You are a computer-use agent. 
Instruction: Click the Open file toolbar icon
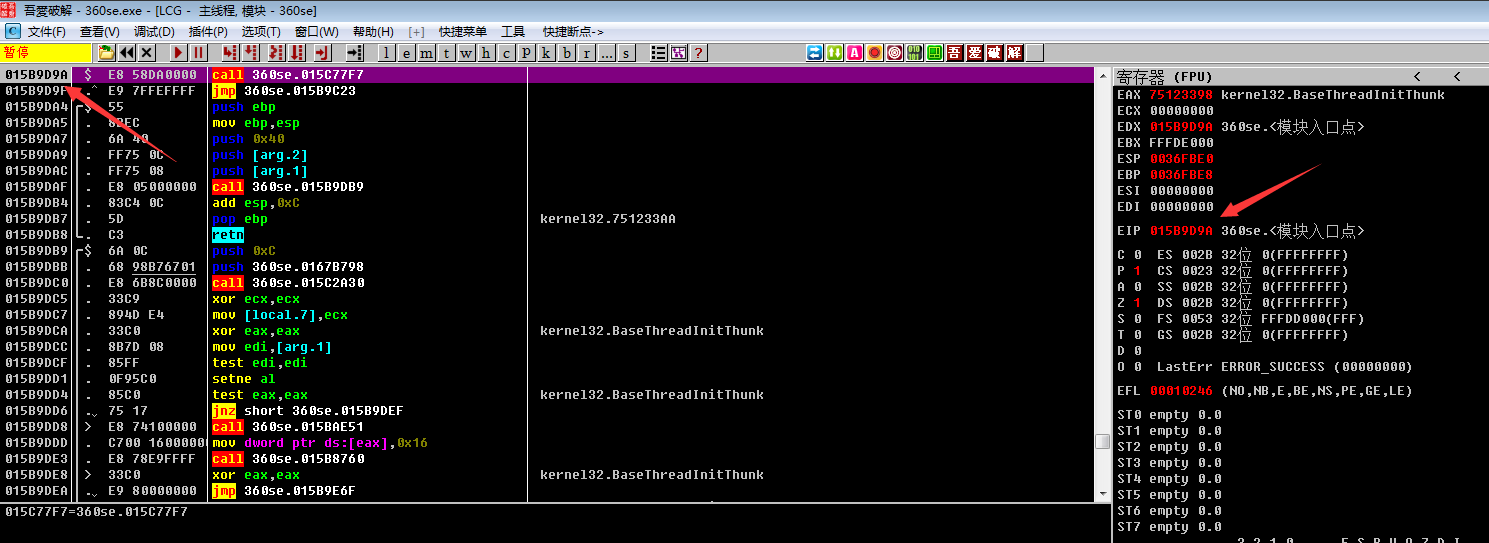pos(107,53)
